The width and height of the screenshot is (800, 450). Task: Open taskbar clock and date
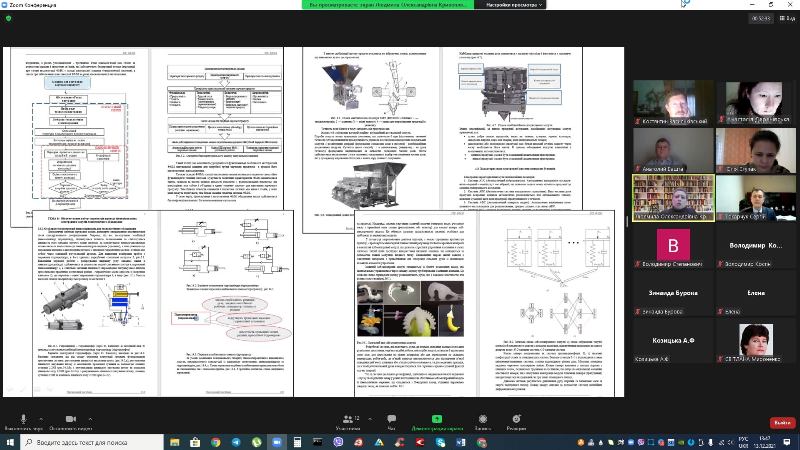[765, 442]
